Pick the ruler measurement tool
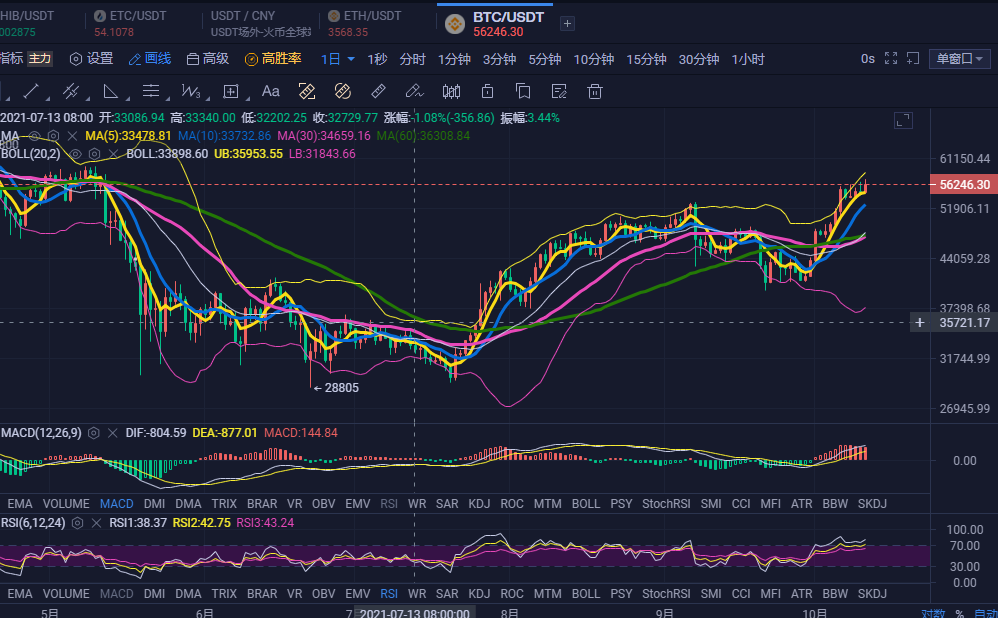The height and width of the screenshot is (618, 998). [x=378, y=92]
